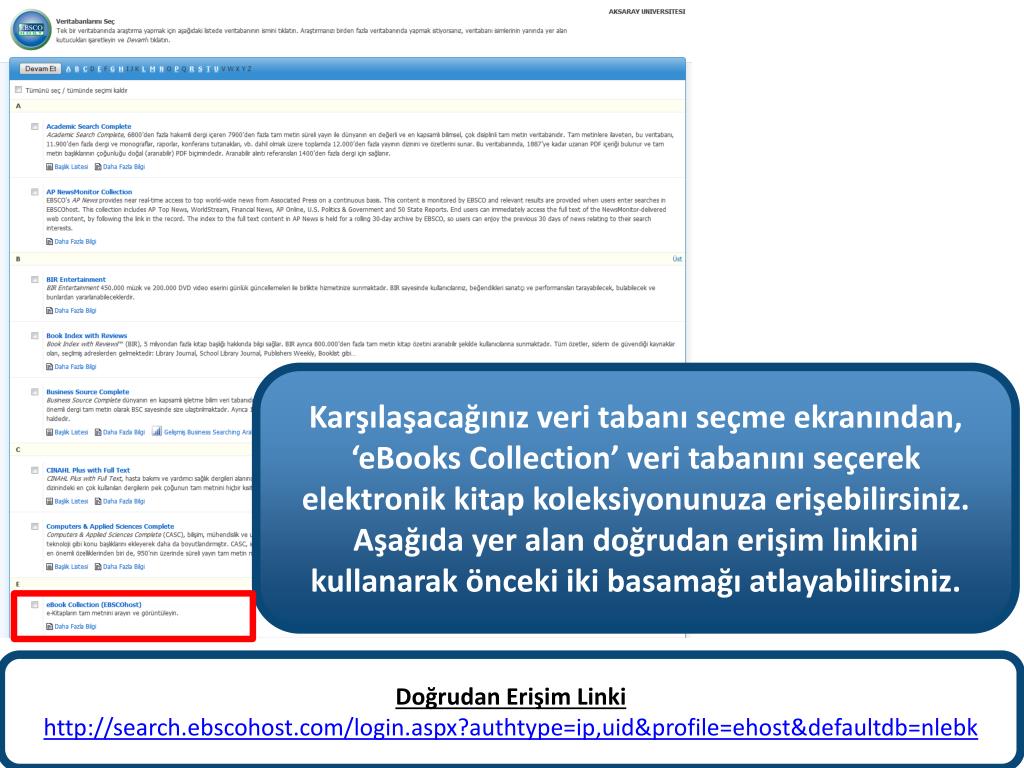Click more info icon under BIR Entertainment
Viewport: 1024px width, 768px height.
pos(50,311)
